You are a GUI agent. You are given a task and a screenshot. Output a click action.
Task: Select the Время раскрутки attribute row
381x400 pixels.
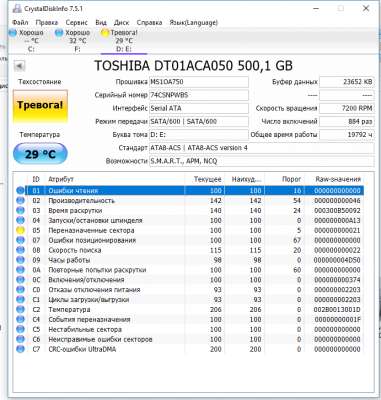click(189, 211)
